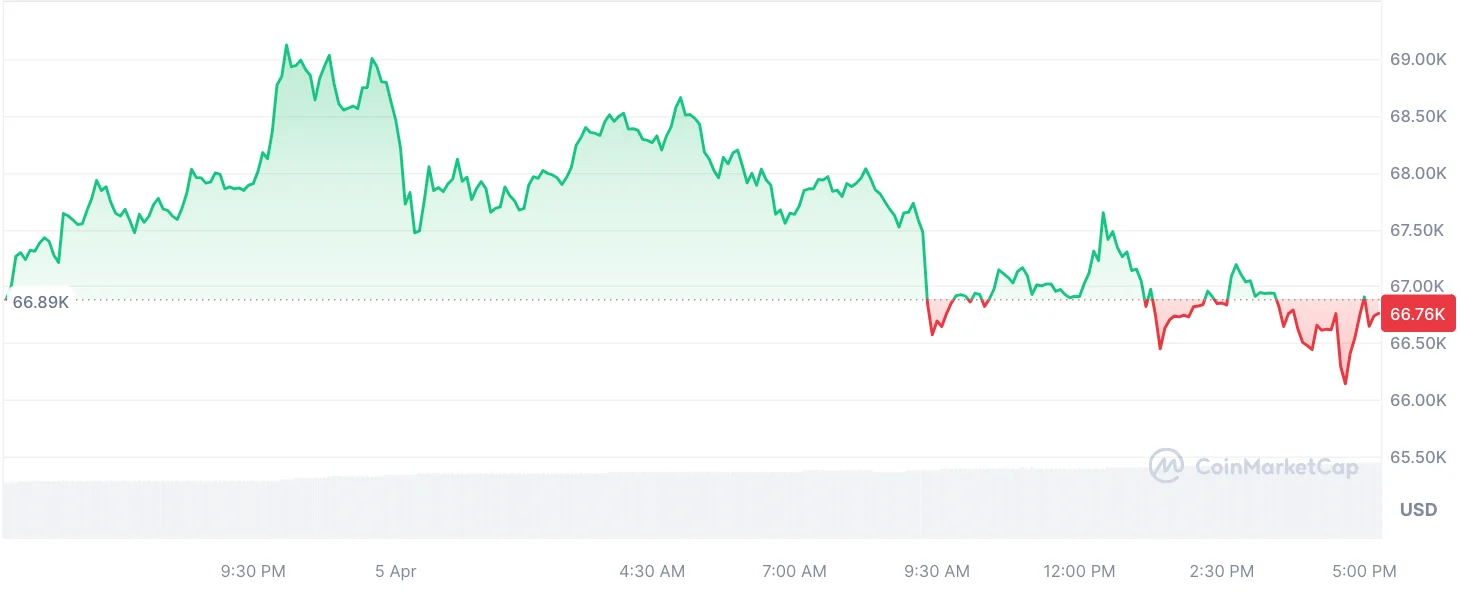The width and height of the screenshot is (1460, 592).
Task: Click the 65.50K price axis label
Action: [x=1419, y=458]
